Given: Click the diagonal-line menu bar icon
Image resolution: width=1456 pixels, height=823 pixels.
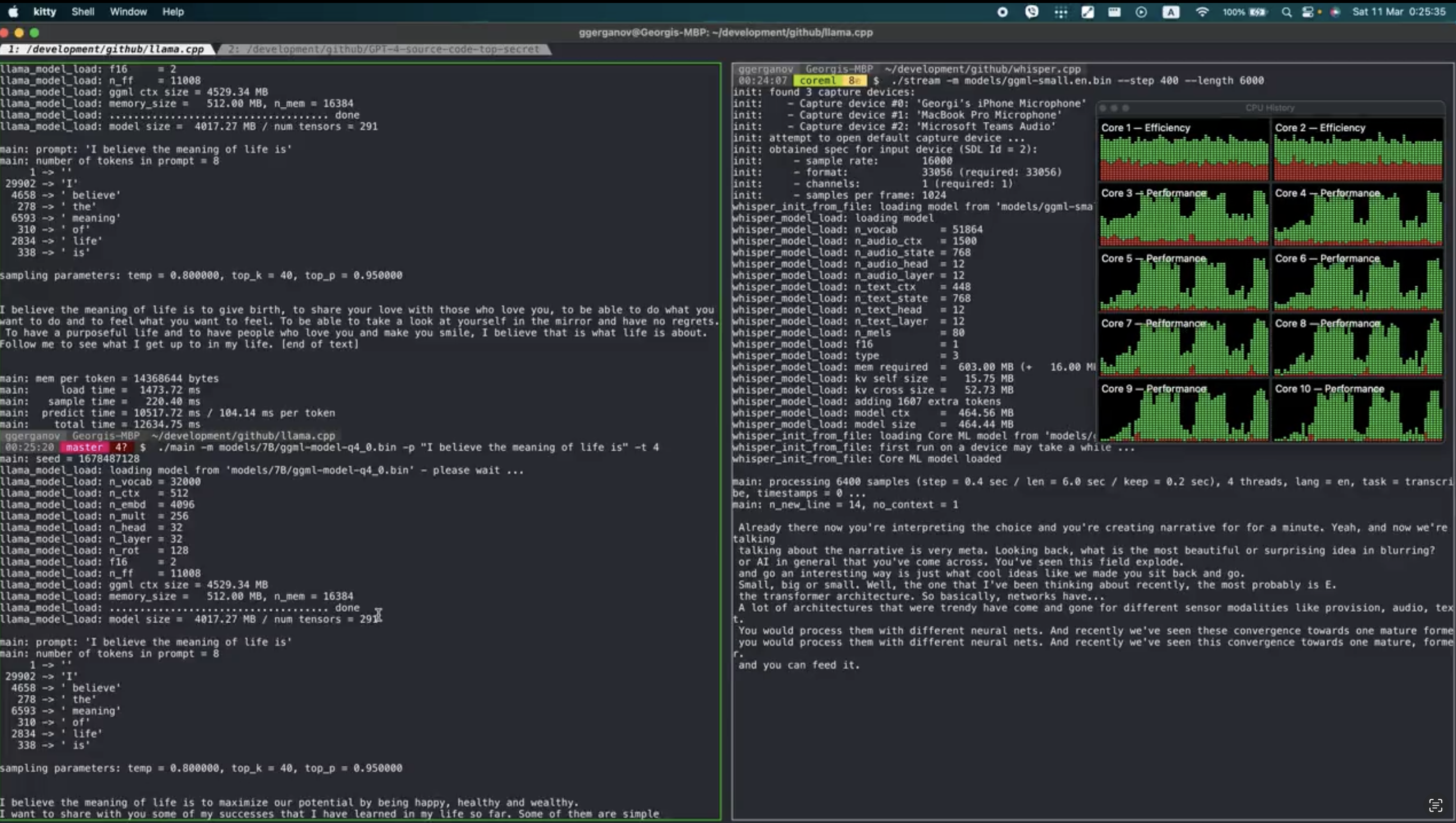Looking at the screenshot, I should (x=1087, y=12).
